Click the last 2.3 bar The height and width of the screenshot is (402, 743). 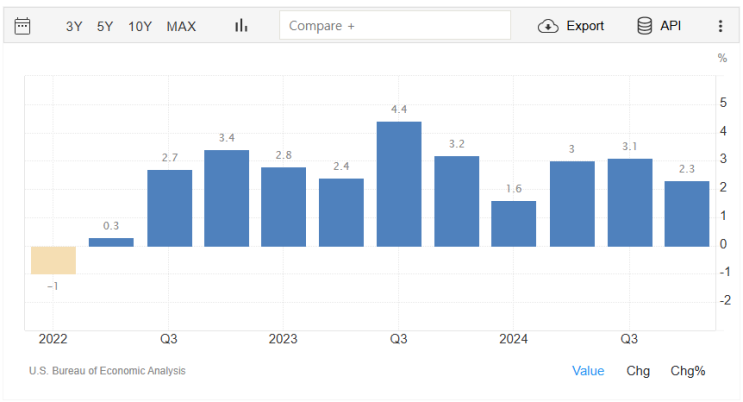[687, 214]
